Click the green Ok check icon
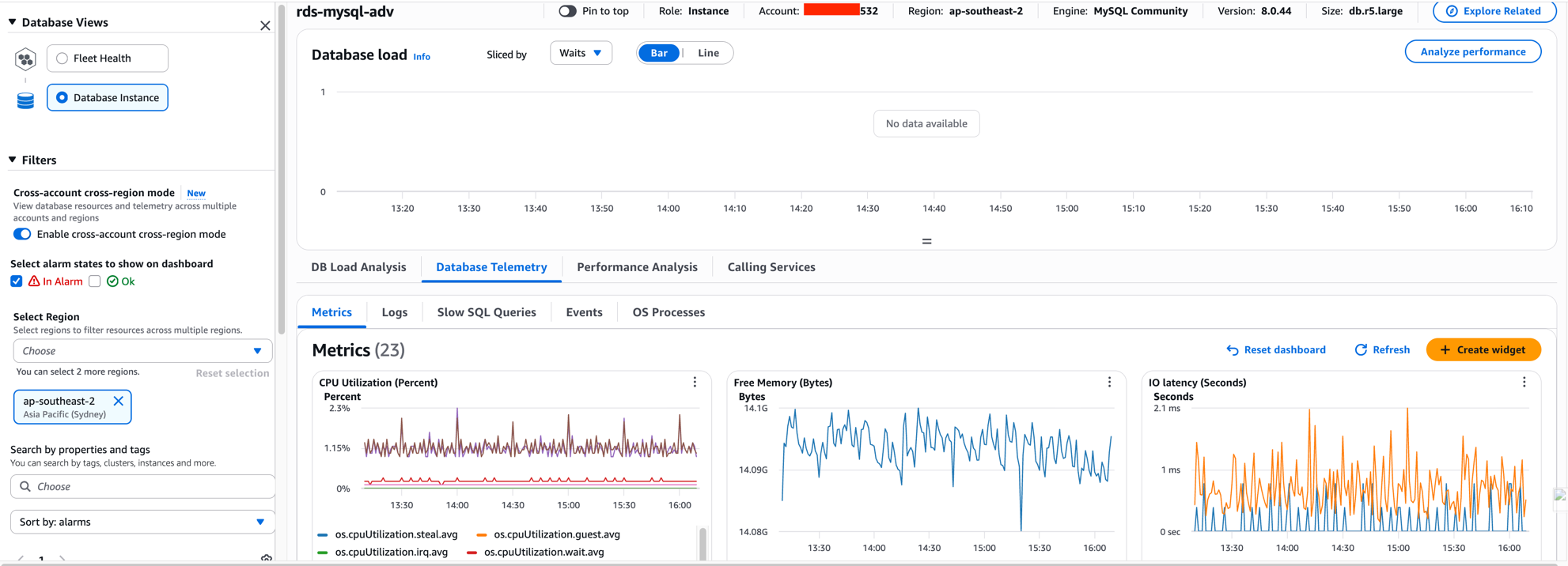 click(112, 281)
